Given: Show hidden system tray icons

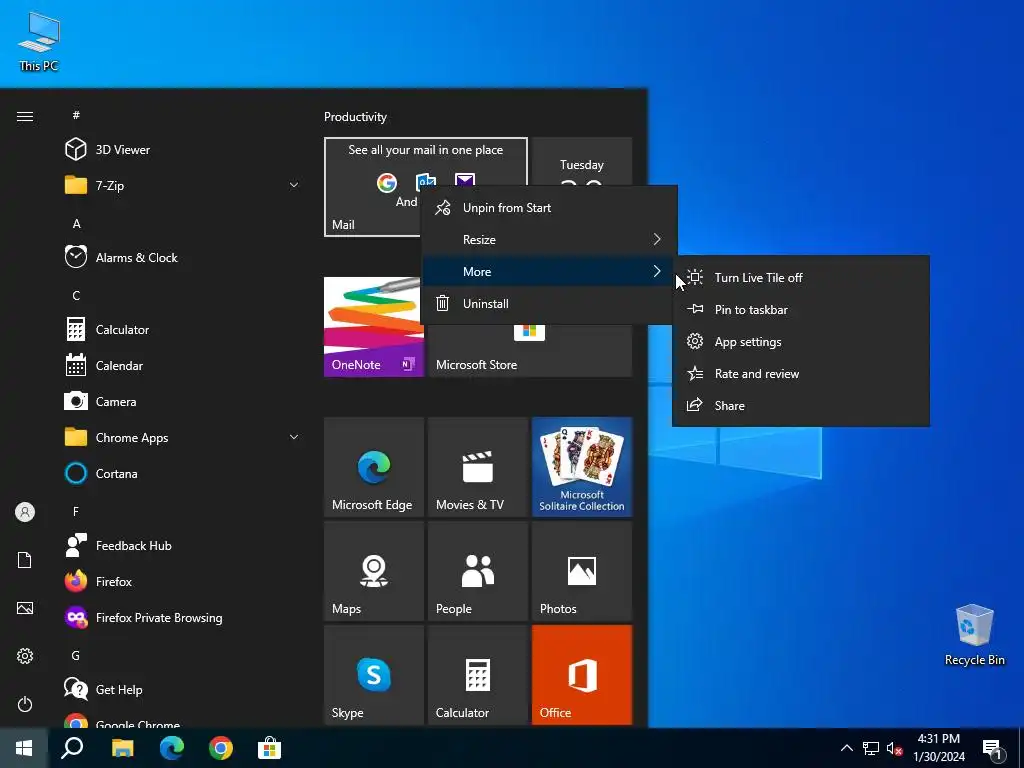Looking at the screenshot, I should click(x=846, y=748).
